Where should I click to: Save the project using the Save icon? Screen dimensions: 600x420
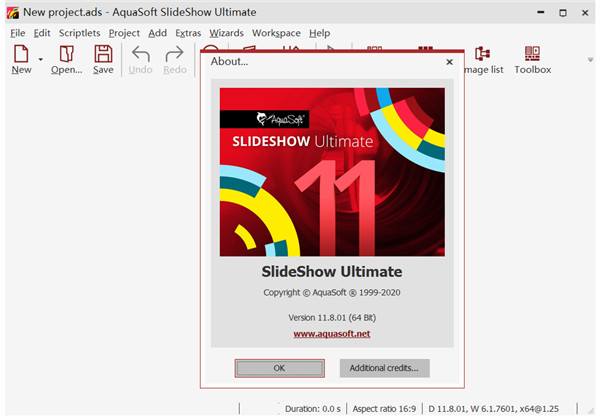tap(103, 59)
